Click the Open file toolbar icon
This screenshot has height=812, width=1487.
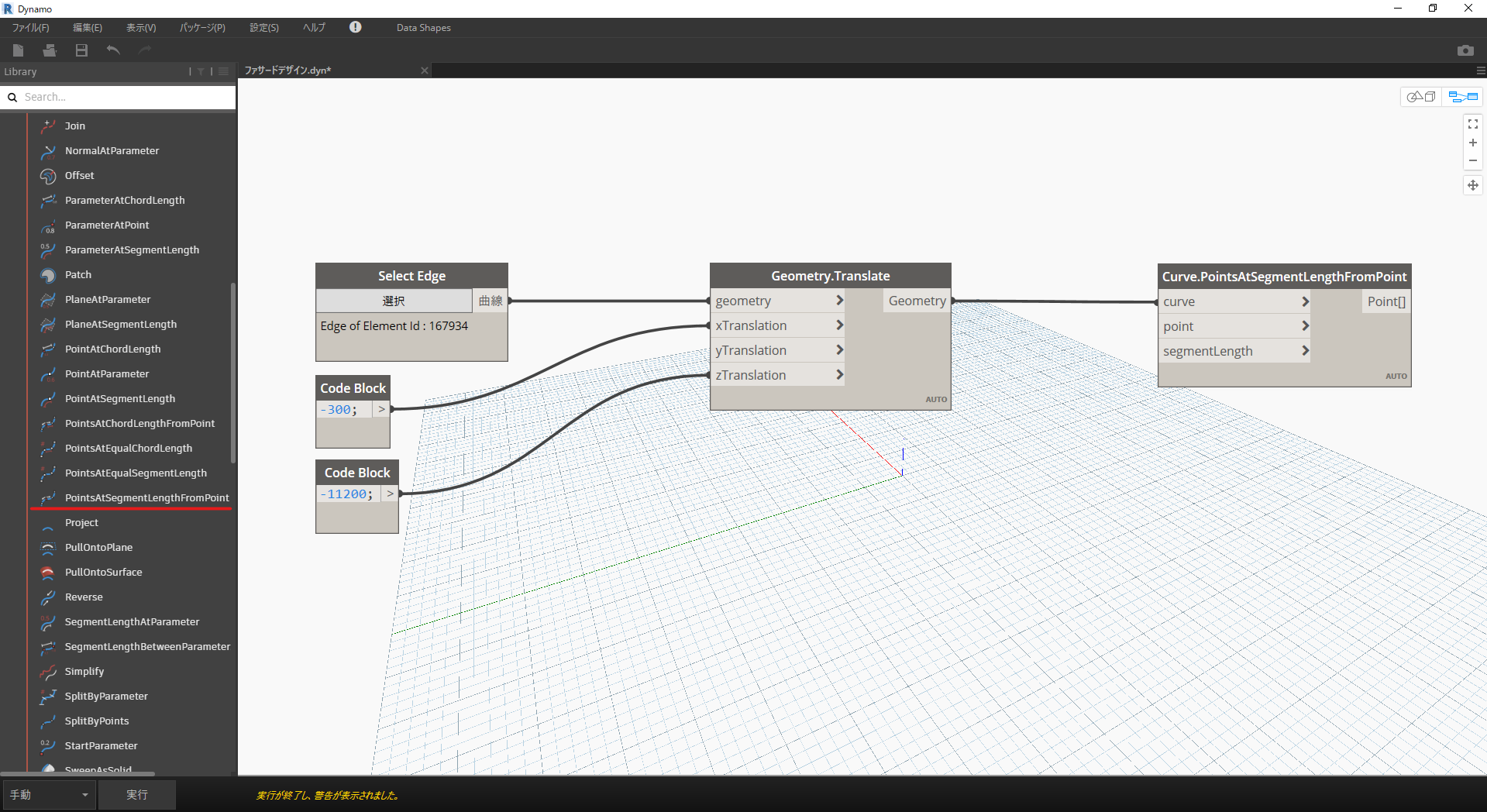(x=50, y=50)
